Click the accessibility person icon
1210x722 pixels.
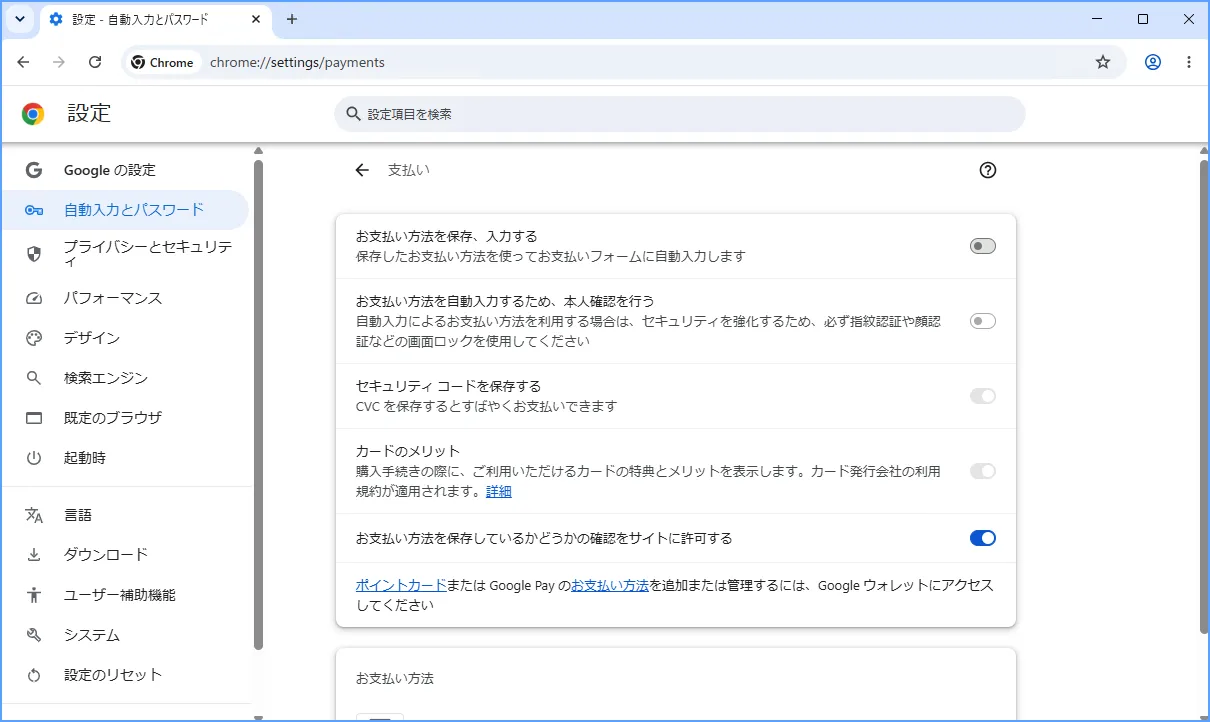pyautogui.click(x=34, y=595)
